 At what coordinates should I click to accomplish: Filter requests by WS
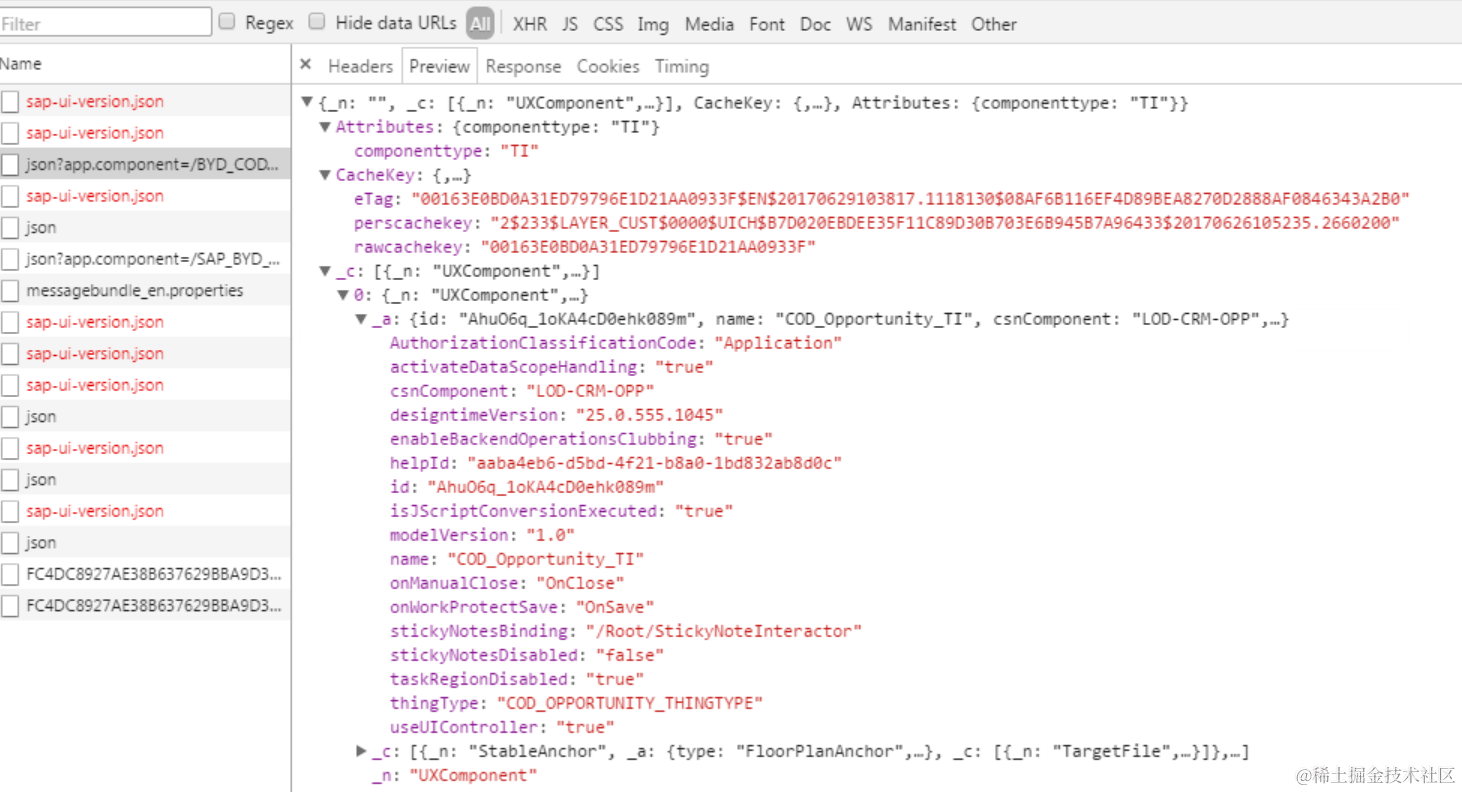point(859,24)
